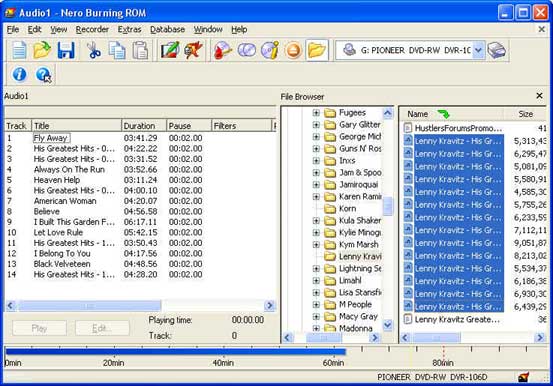
Task: Save compilation using the floppy disk icon
Action: pos(66,50)
